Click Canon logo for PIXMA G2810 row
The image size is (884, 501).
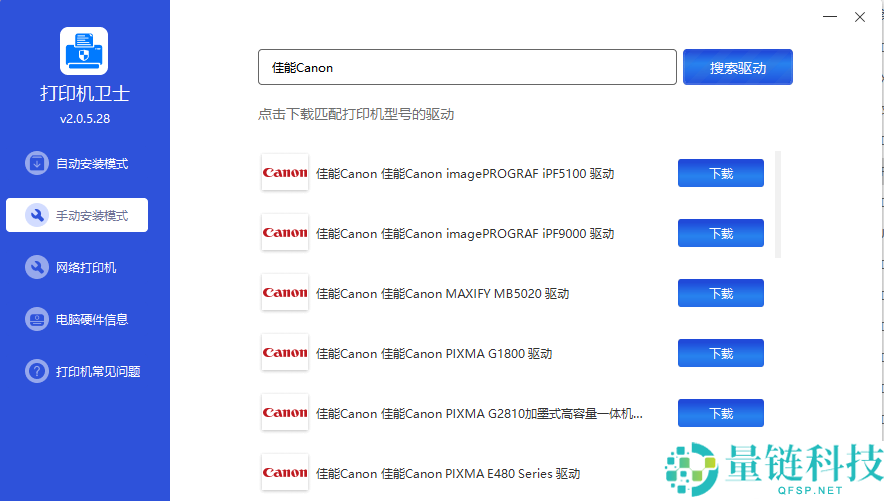coord(285,413)
